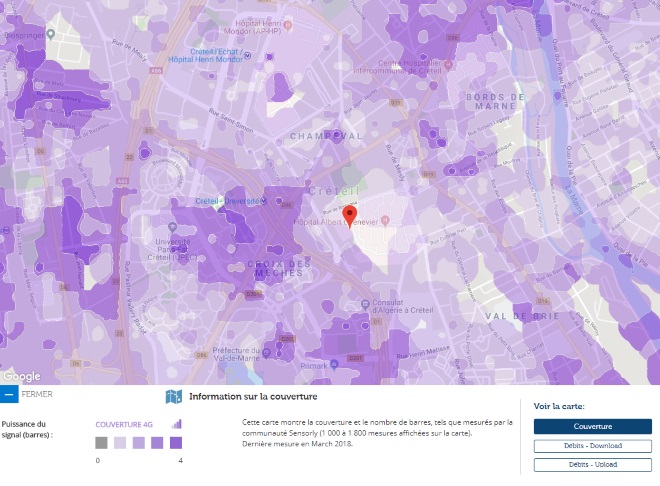
Task: Click 'Dernière mesure en March 2018' text
Action: [x=297, y=444]
